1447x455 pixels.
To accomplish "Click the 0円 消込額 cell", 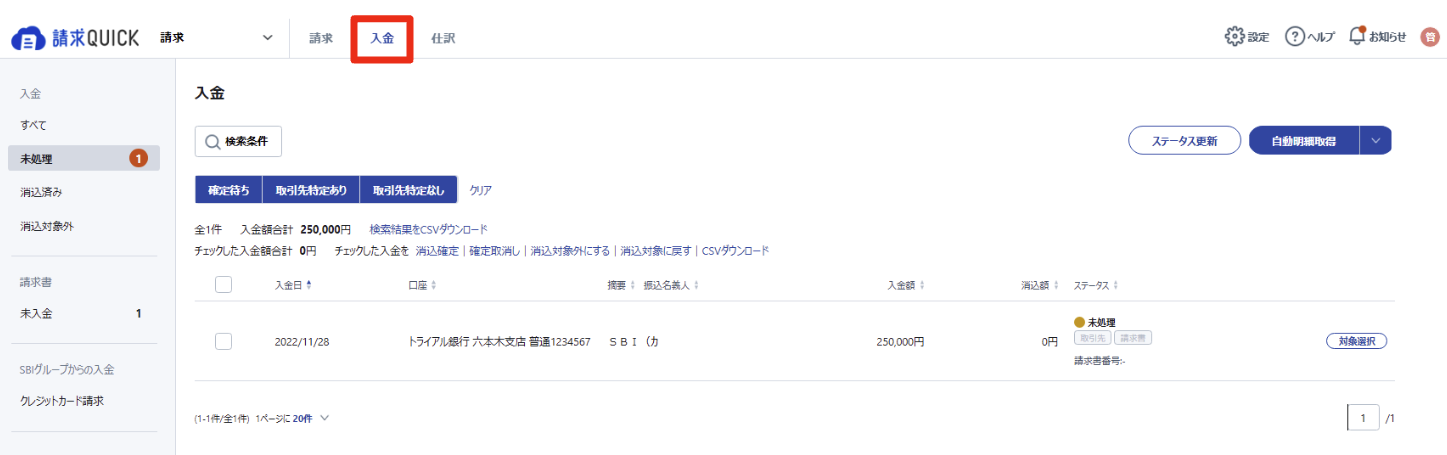I will click(1049, 341).
